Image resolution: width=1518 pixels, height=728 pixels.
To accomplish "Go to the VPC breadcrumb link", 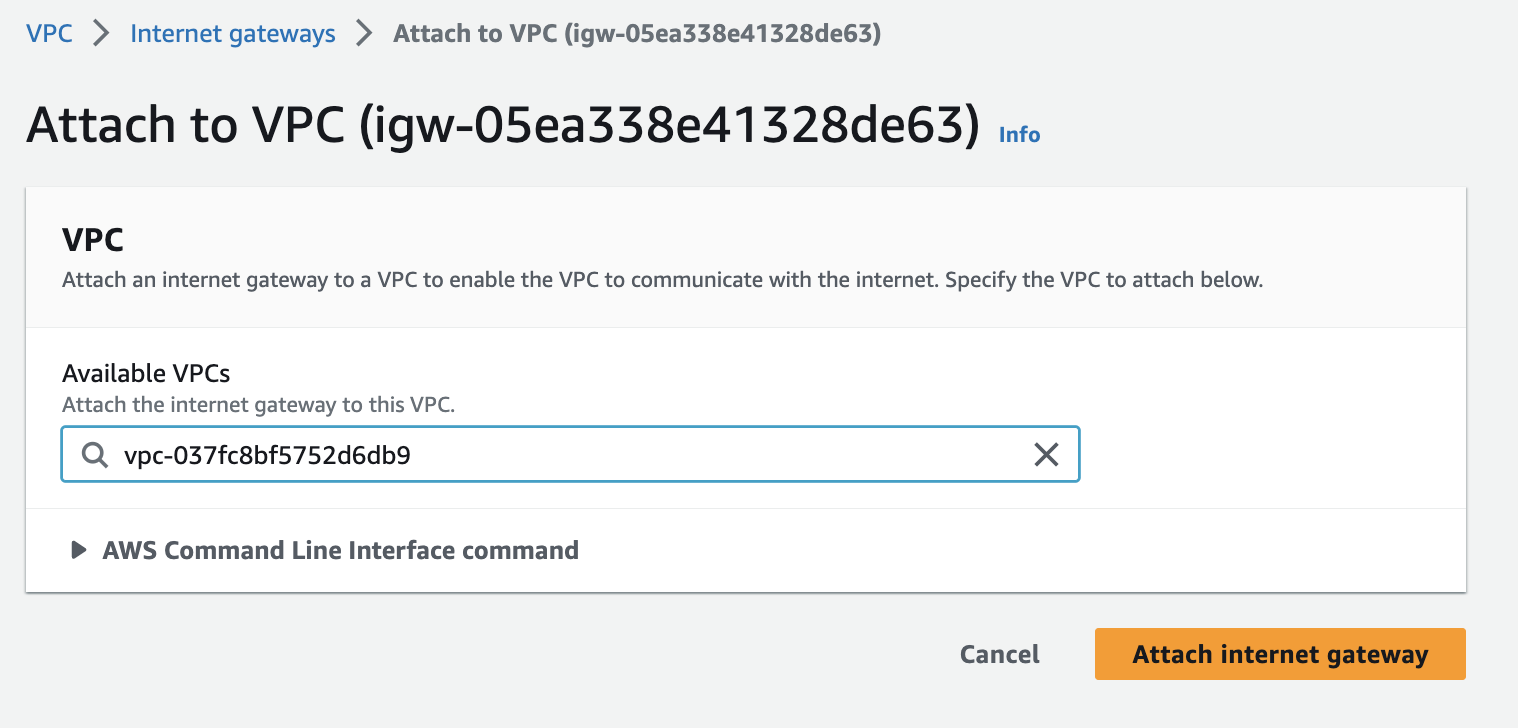I will 50,33.
